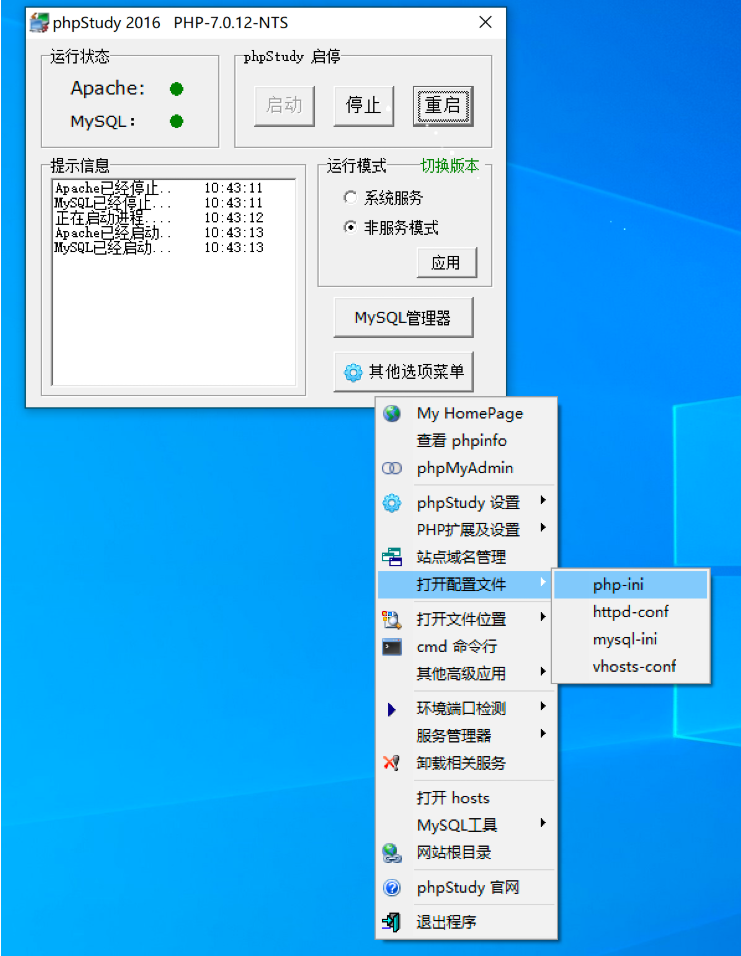The width and height of the screenshot is (741, 956).
Task: Open the MySQL管理器 button
Action: click(403, 318)
